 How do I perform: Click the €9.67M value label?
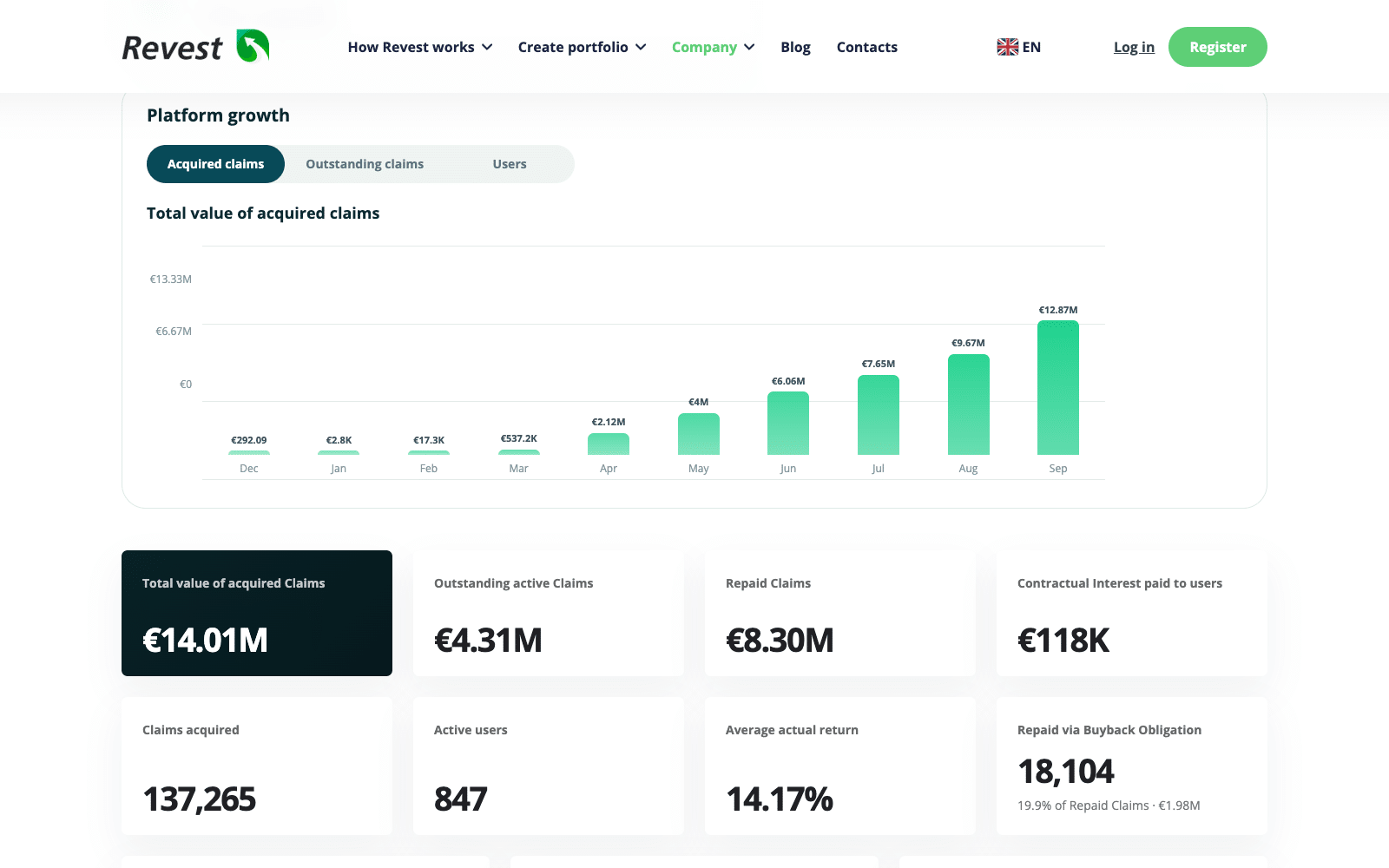coord(968,343)
